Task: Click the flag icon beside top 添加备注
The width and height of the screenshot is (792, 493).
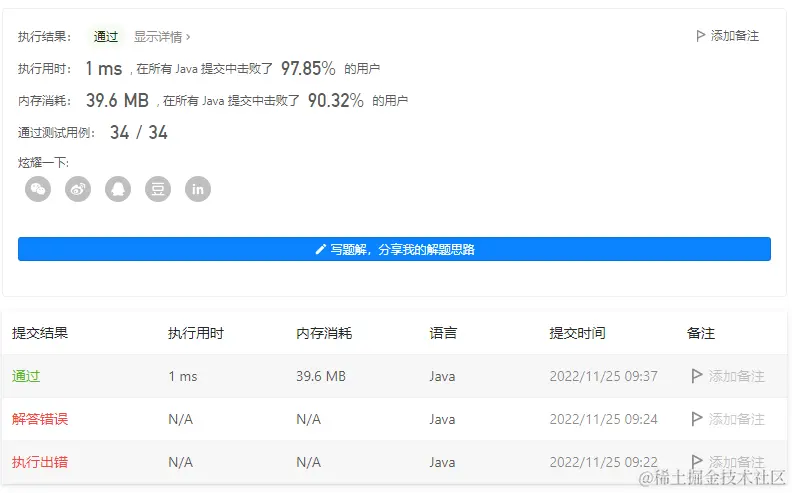Action: click(x=700, y=36)
